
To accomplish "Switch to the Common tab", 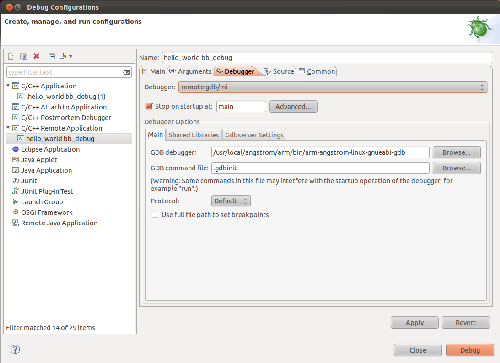I will point(318,71).
